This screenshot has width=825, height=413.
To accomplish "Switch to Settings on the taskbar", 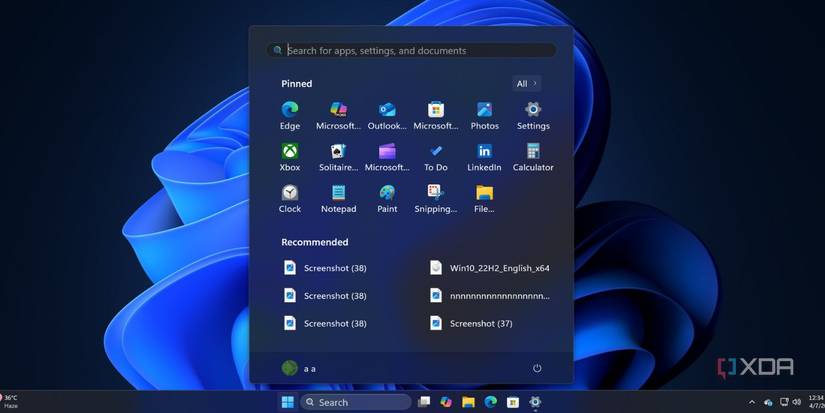I will click(535, 402).
